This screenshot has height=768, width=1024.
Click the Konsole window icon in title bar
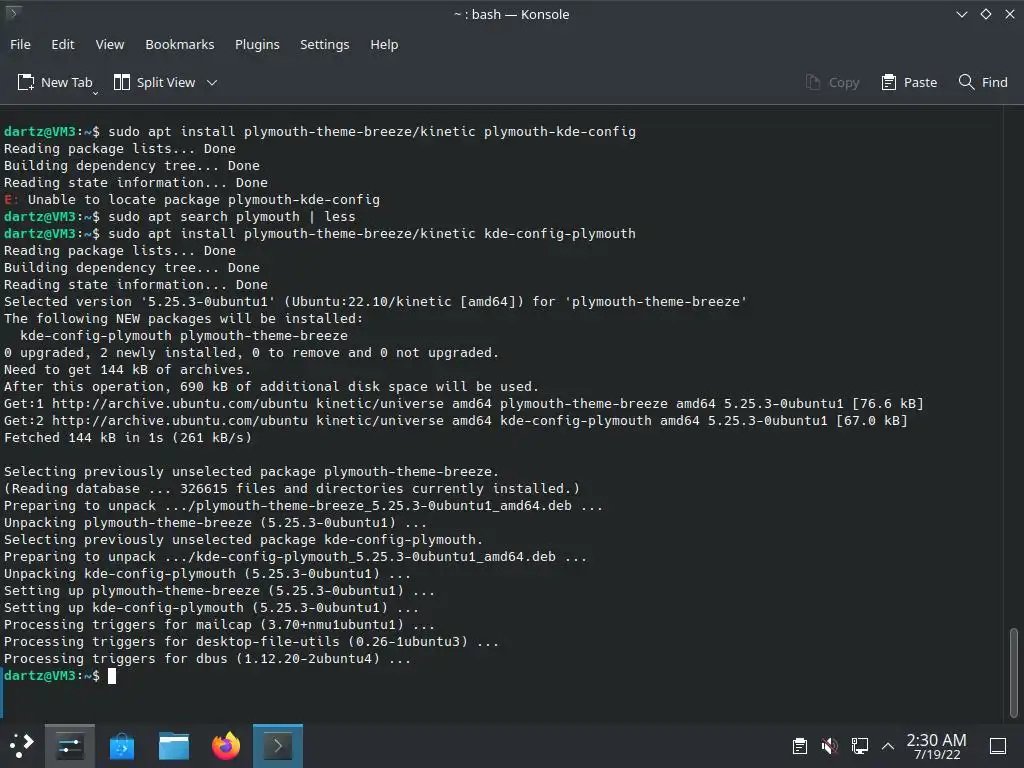(x=12, y=12)
